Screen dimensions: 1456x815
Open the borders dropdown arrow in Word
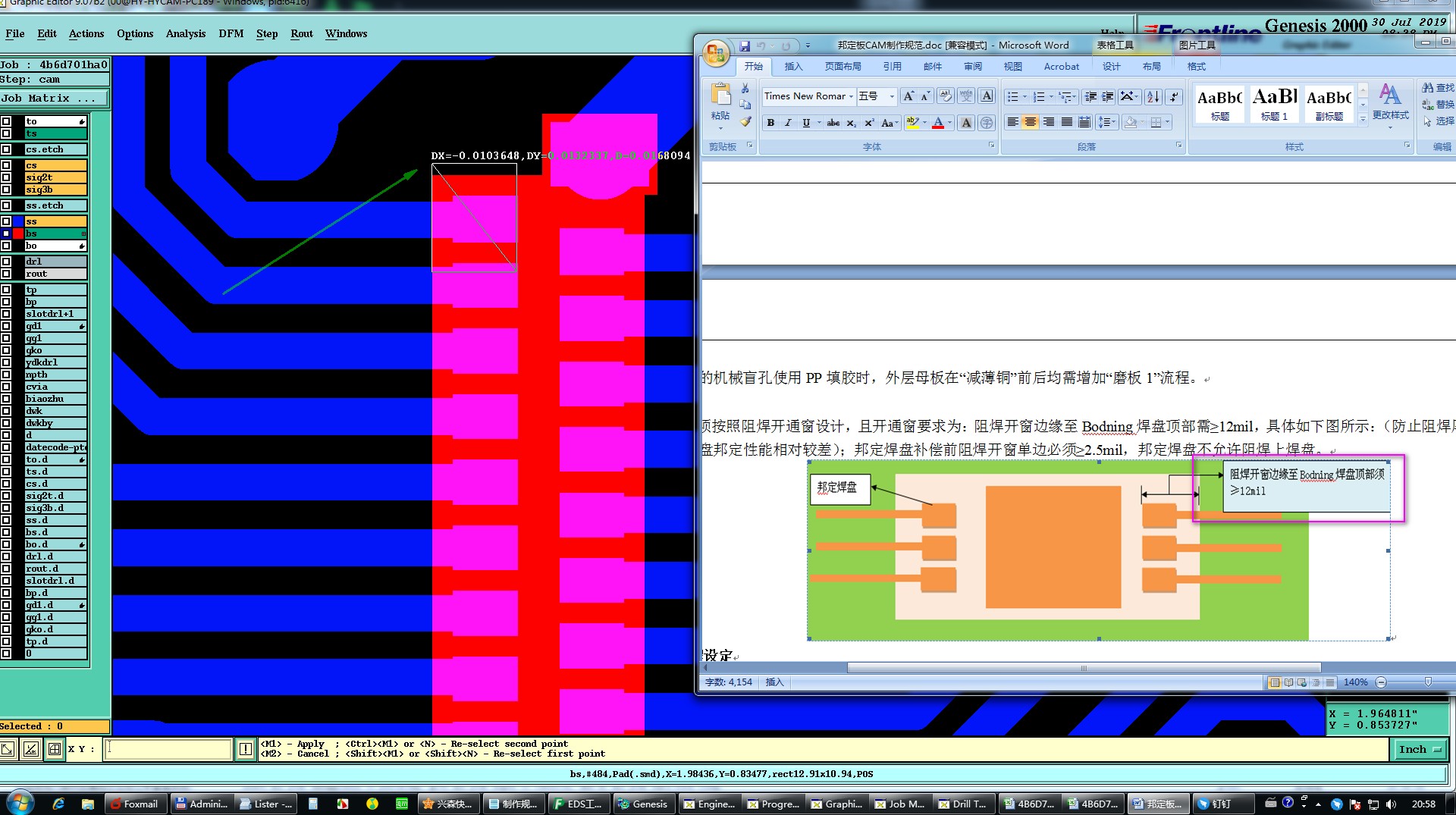coord(1167,122)
